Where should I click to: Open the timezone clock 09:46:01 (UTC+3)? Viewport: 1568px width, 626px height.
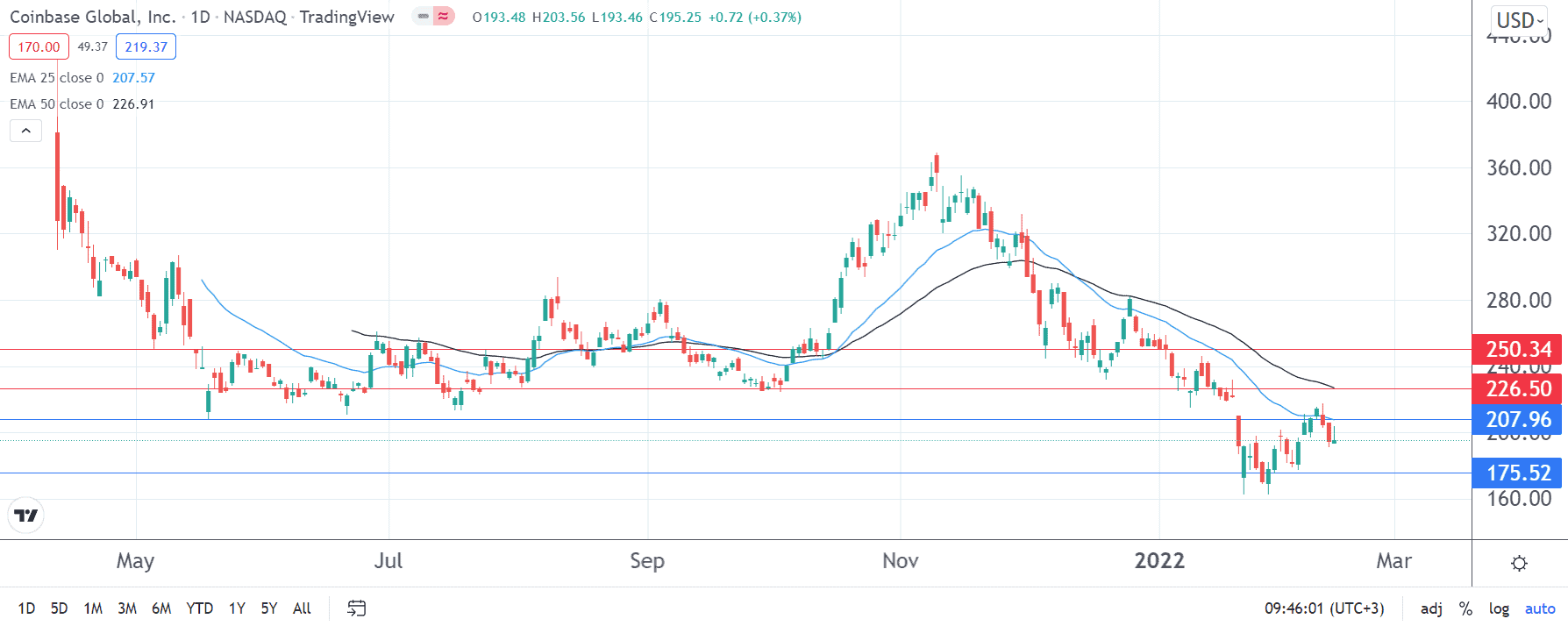(x=1324, y=608)
